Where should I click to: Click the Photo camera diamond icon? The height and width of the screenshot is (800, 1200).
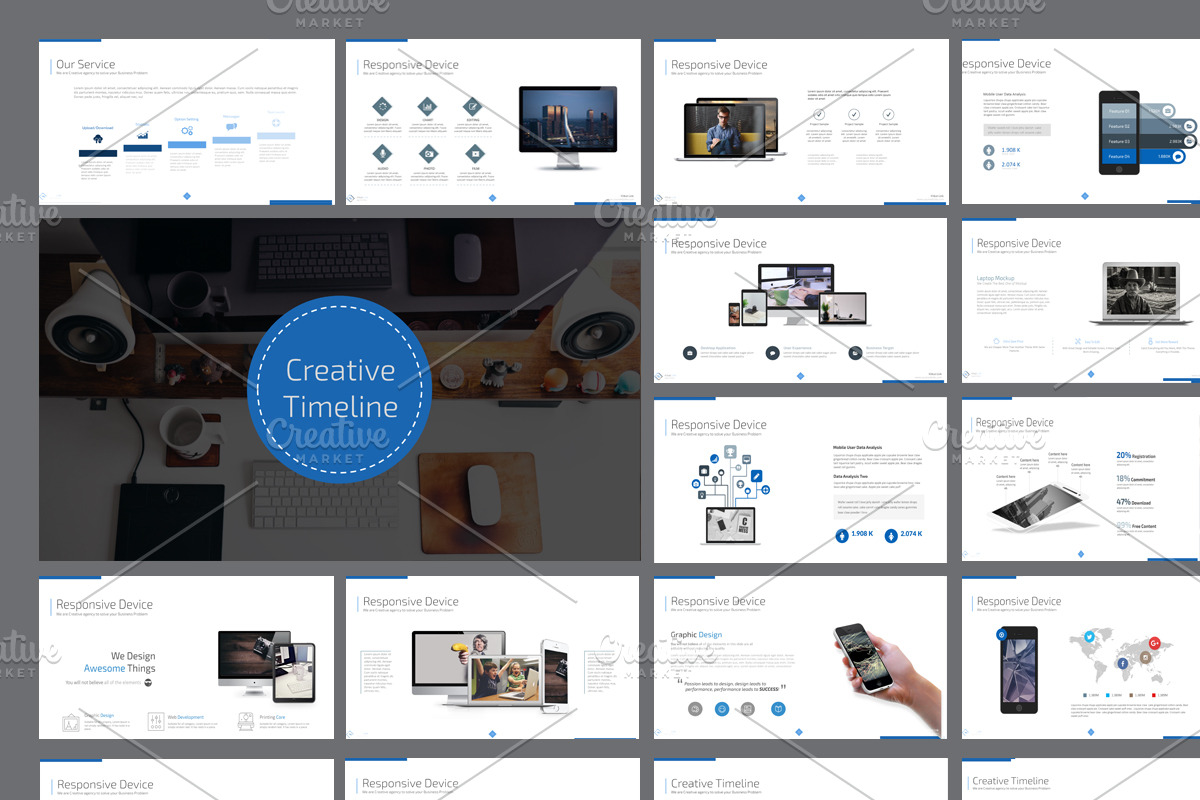click(427, 153)
